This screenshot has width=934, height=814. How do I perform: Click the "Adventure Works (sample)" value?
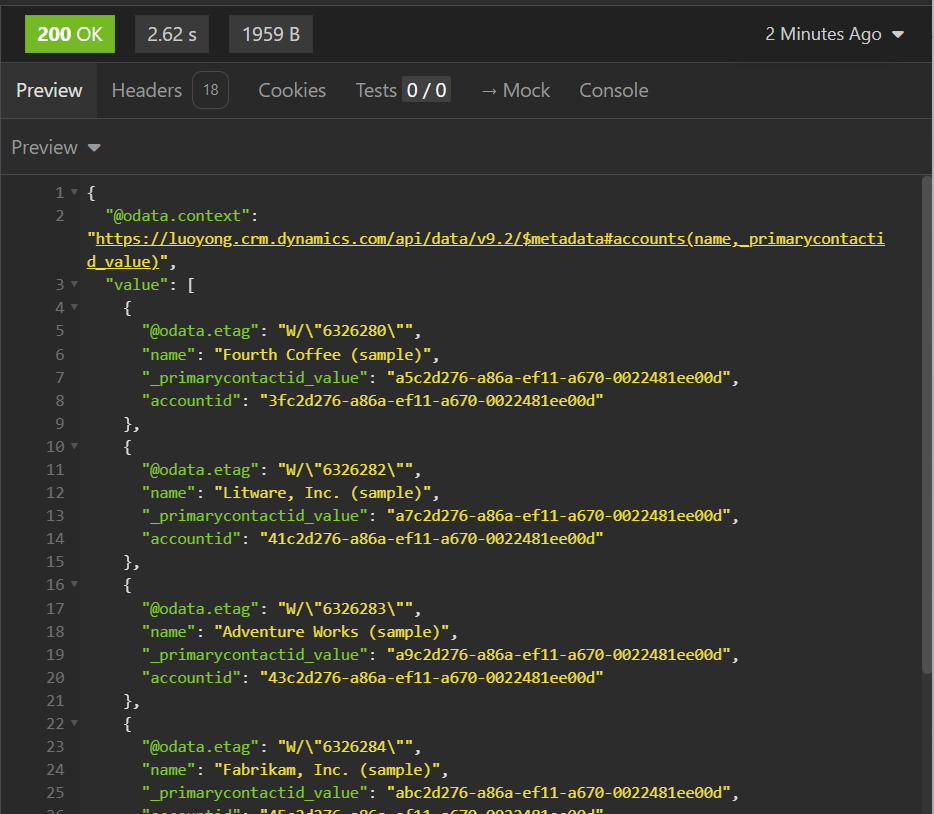tap(331, 632)
